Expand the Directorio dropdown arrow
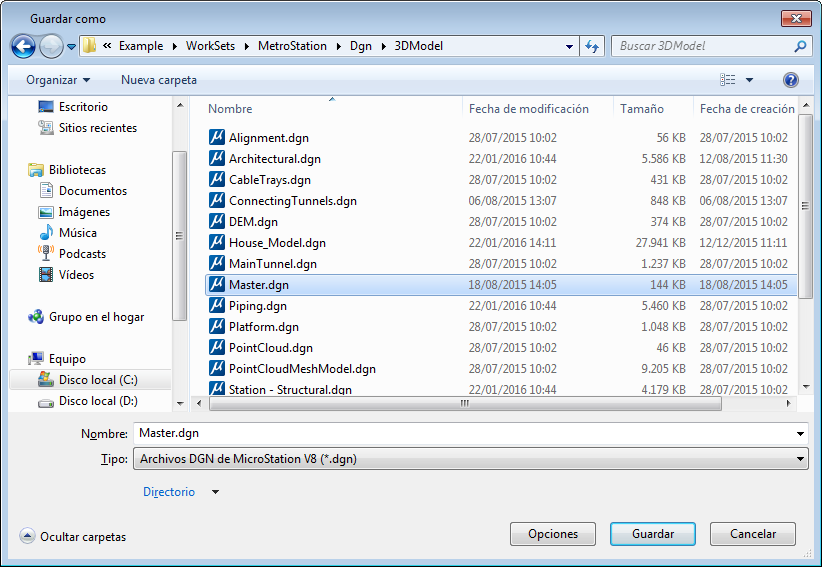Viewport: 822px width, 567px height. (215, 492)
